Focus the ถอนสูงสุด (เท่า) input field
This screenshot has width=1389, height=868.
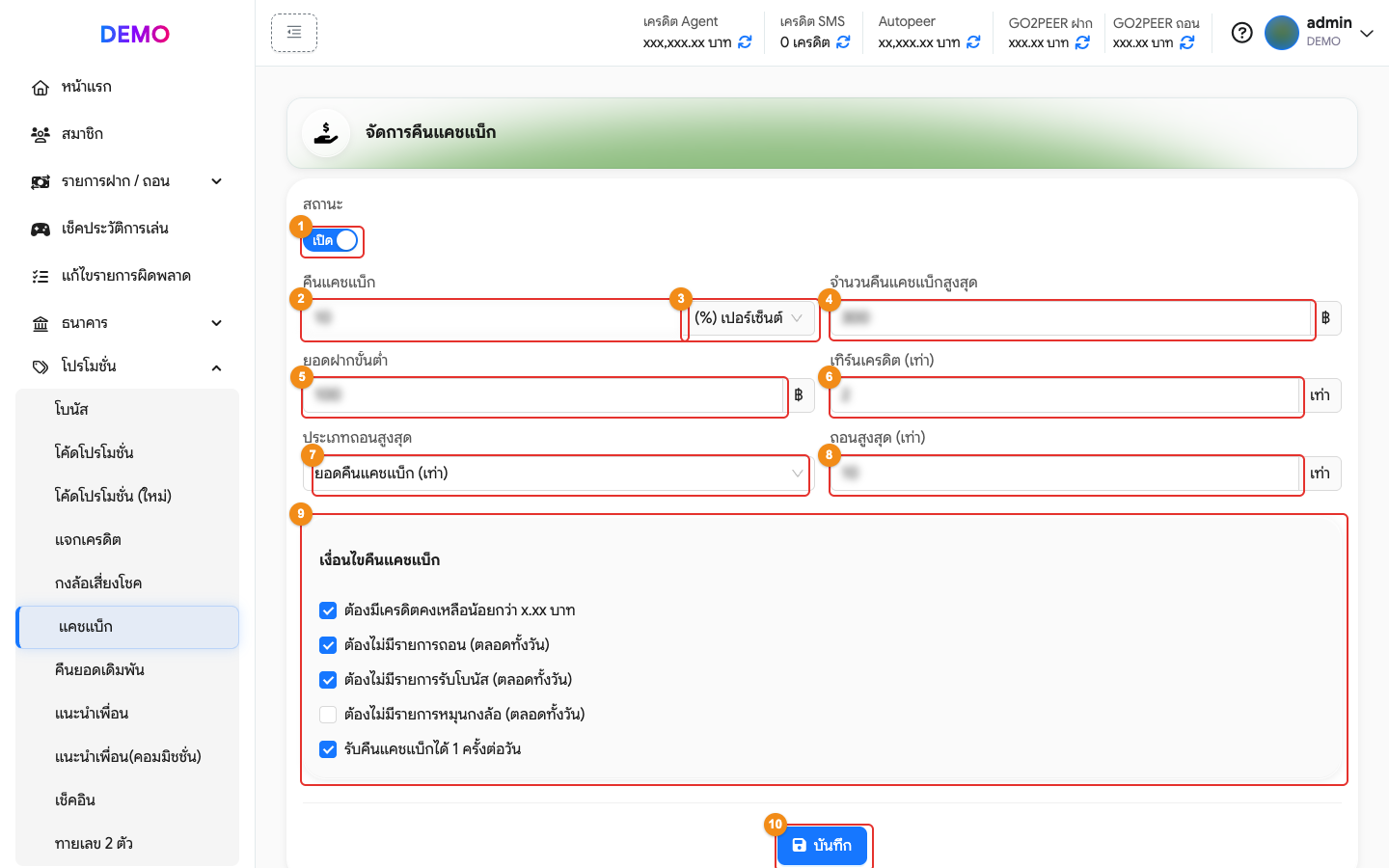click(x=1065, y=474)
